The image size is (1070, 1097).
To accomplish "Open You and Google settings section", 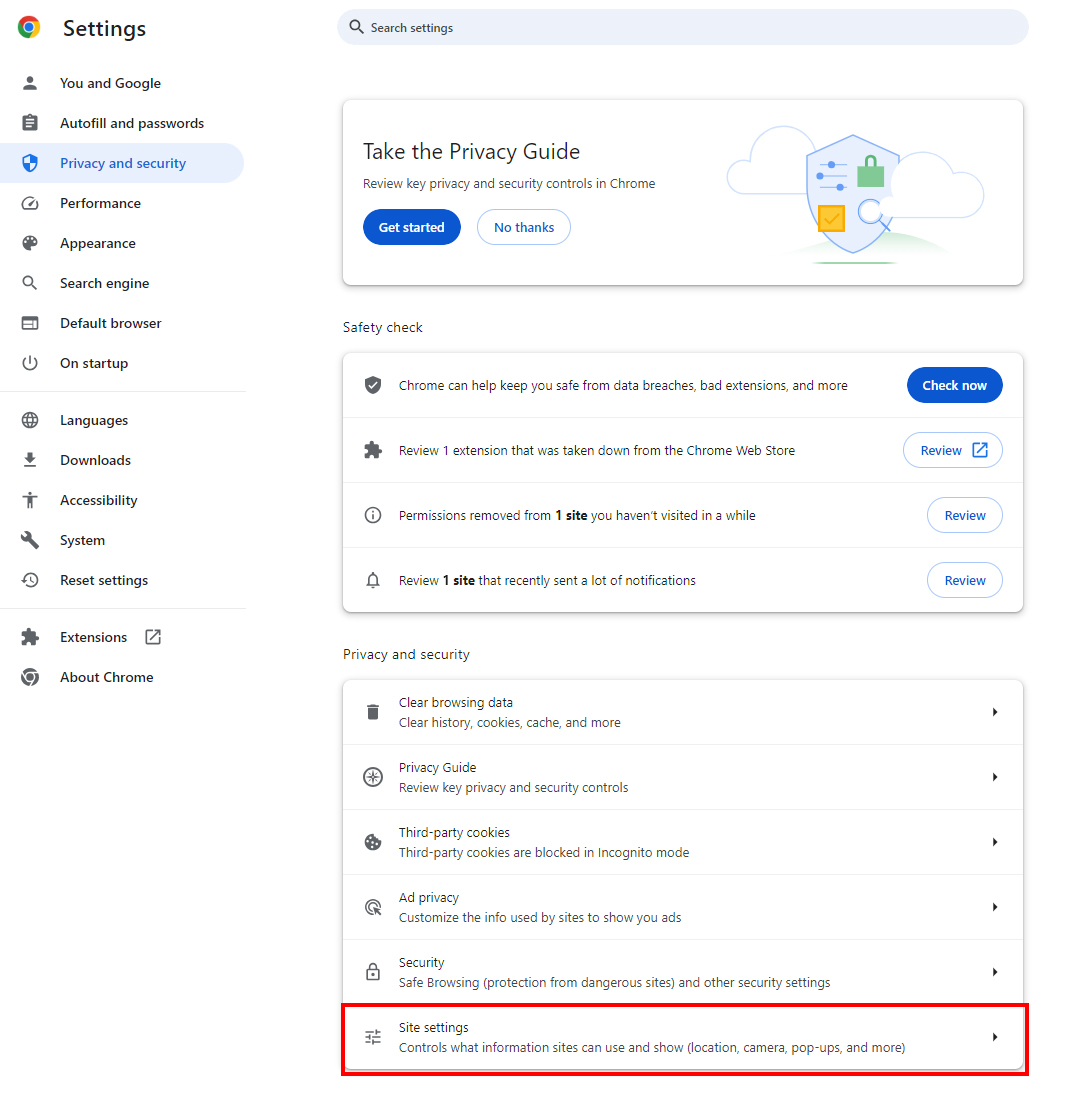I will tap(122, 83).
